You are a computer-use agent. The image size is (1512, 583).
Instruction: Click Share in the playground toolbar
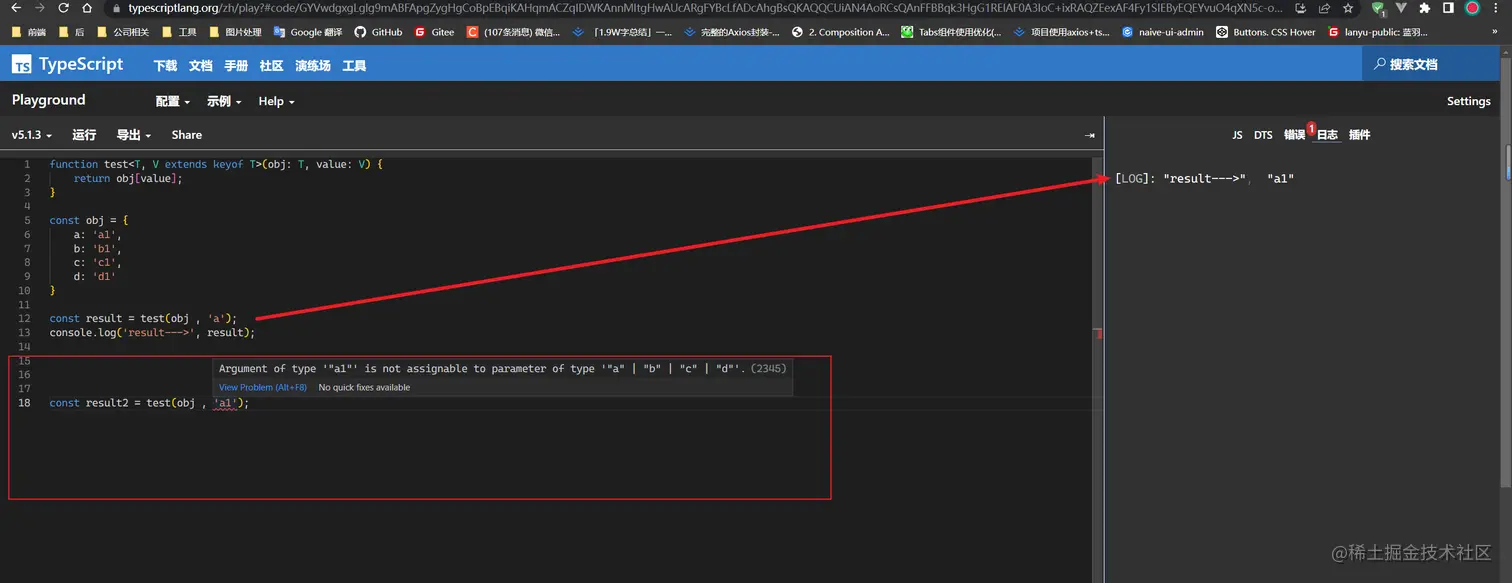pyautogui.click(x=186, y=135)
